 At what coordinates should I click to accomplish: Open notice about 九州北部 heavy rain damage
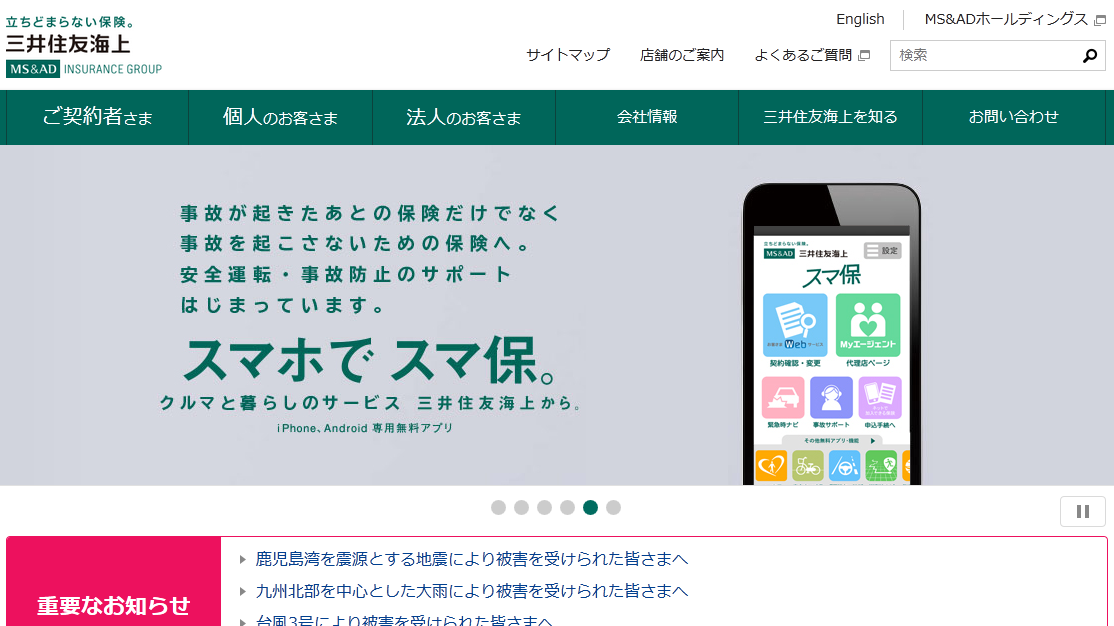[x=472, y=590]
